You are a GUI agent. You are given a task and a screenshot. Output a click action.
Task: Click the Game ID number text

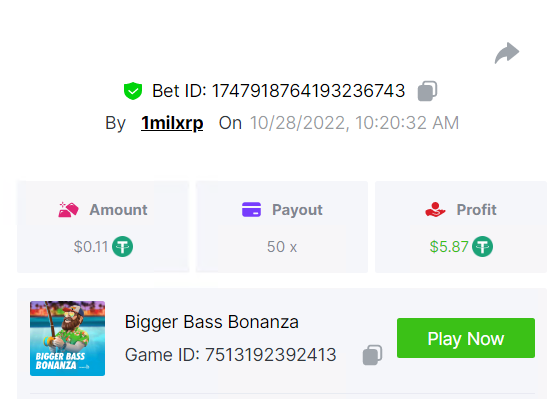270,355
